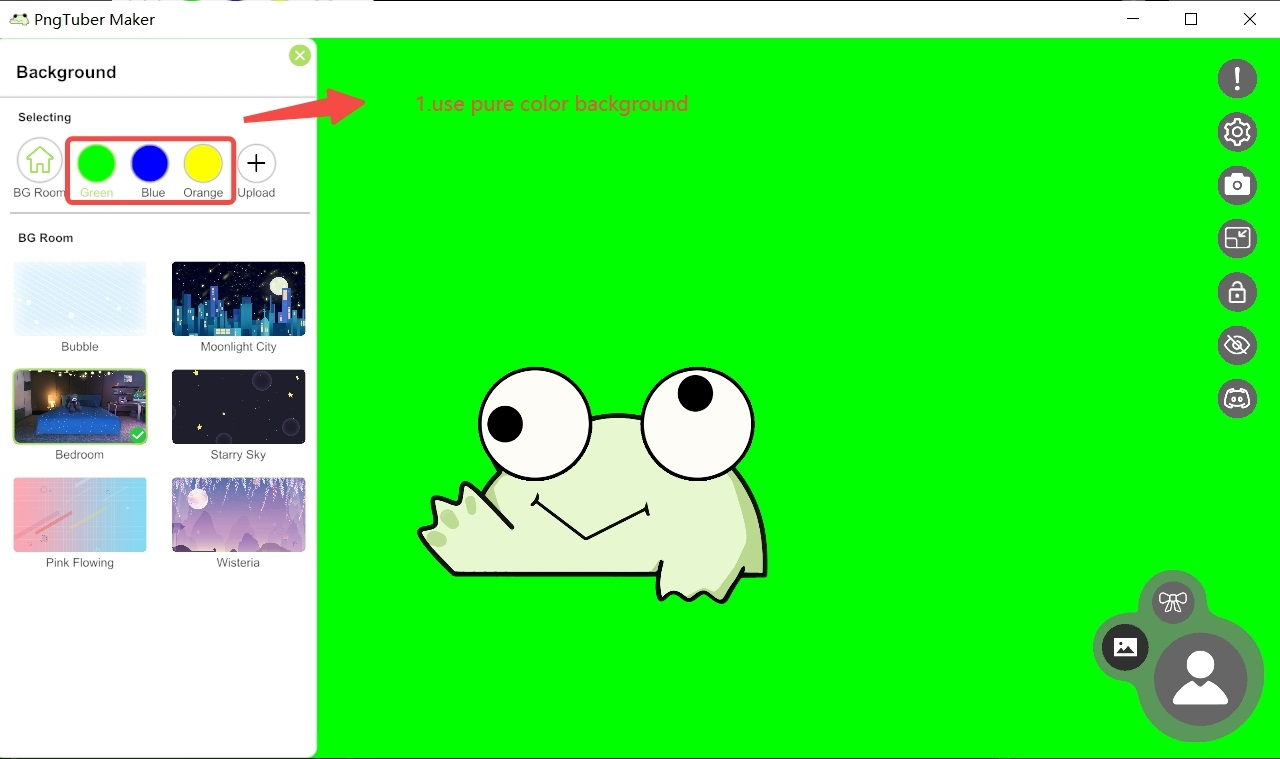
Task: Pick the Wisteria background
Action: pos(238,514)
